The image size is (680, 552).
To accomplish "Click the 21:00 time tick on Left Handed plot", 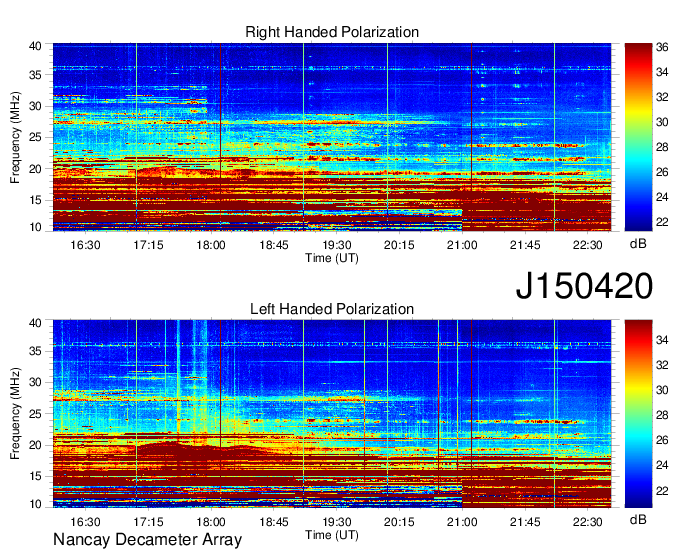I will click(462, 522).
